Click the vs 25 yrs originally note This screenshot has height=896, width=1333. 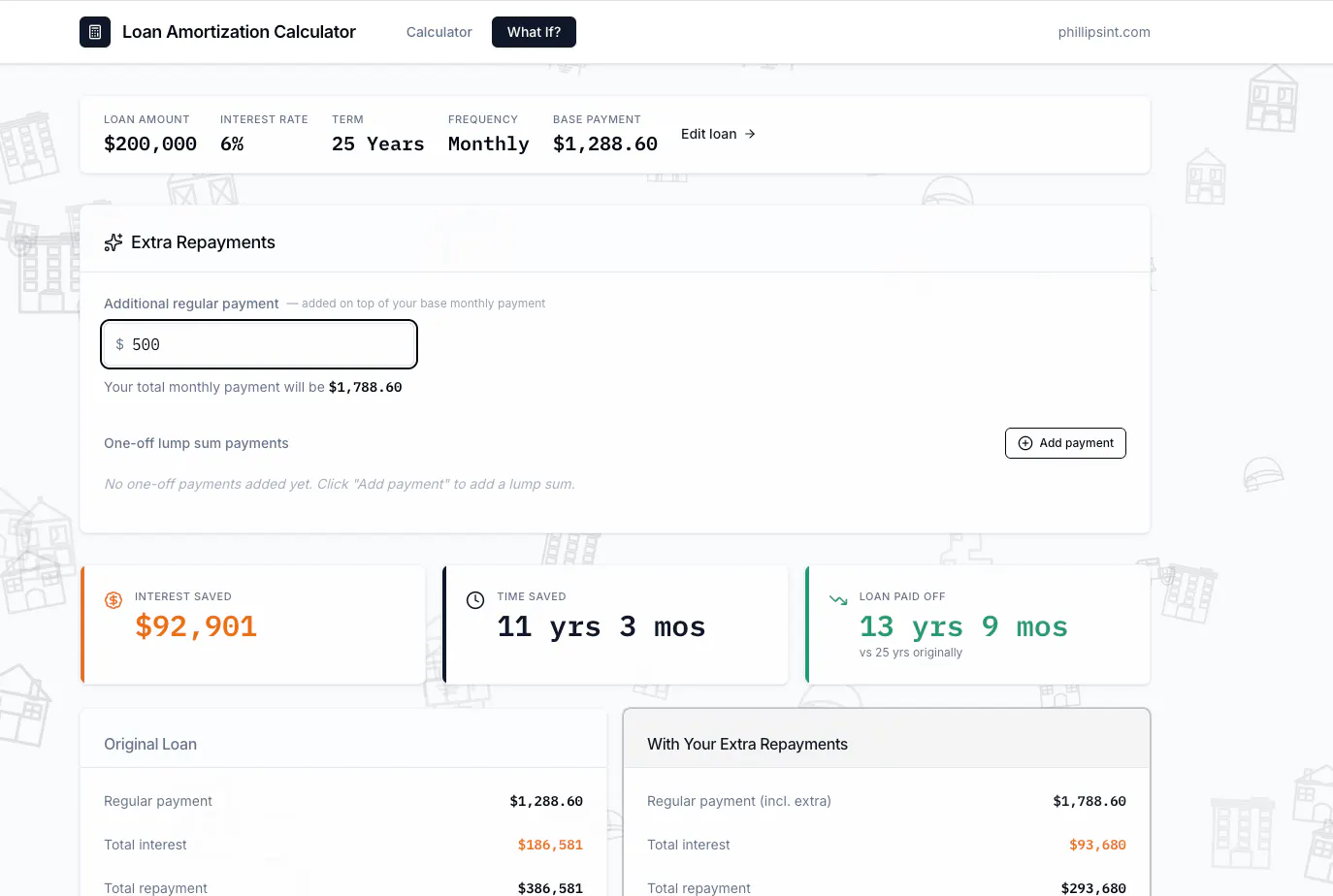(911, 653)
